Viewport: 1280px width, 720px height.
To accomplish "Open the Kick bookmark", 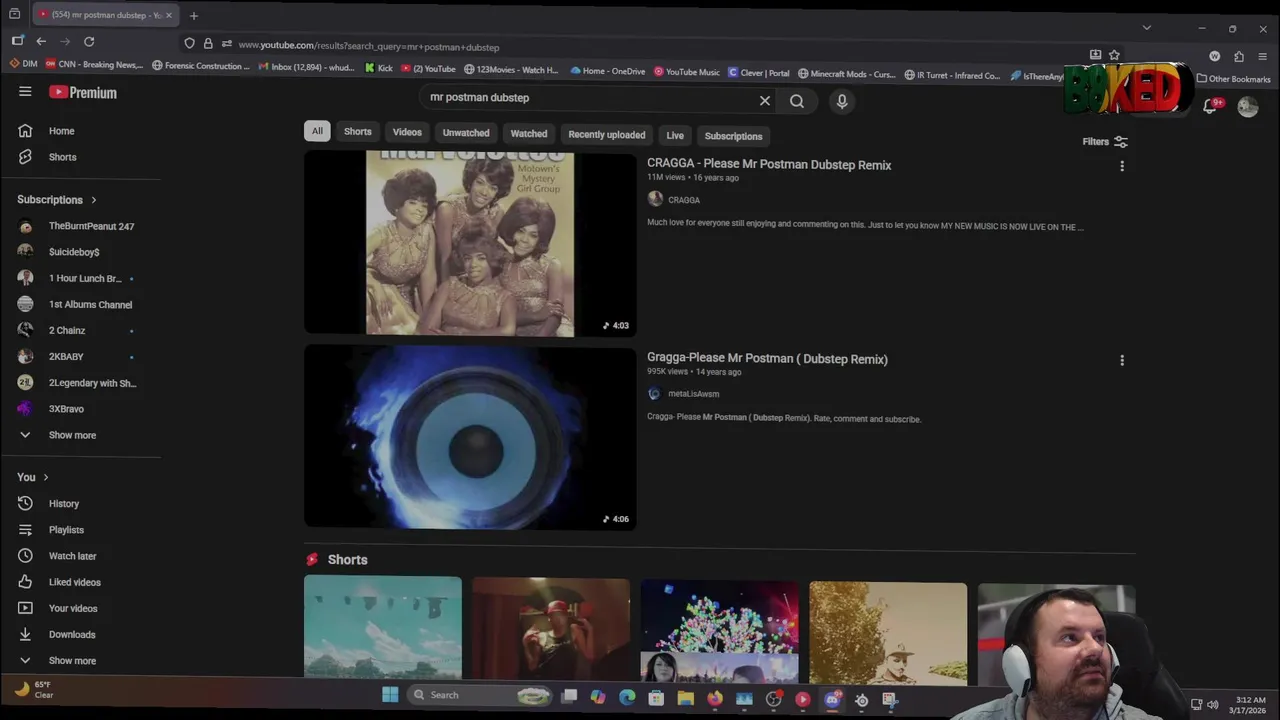I will tap(379, 68).
